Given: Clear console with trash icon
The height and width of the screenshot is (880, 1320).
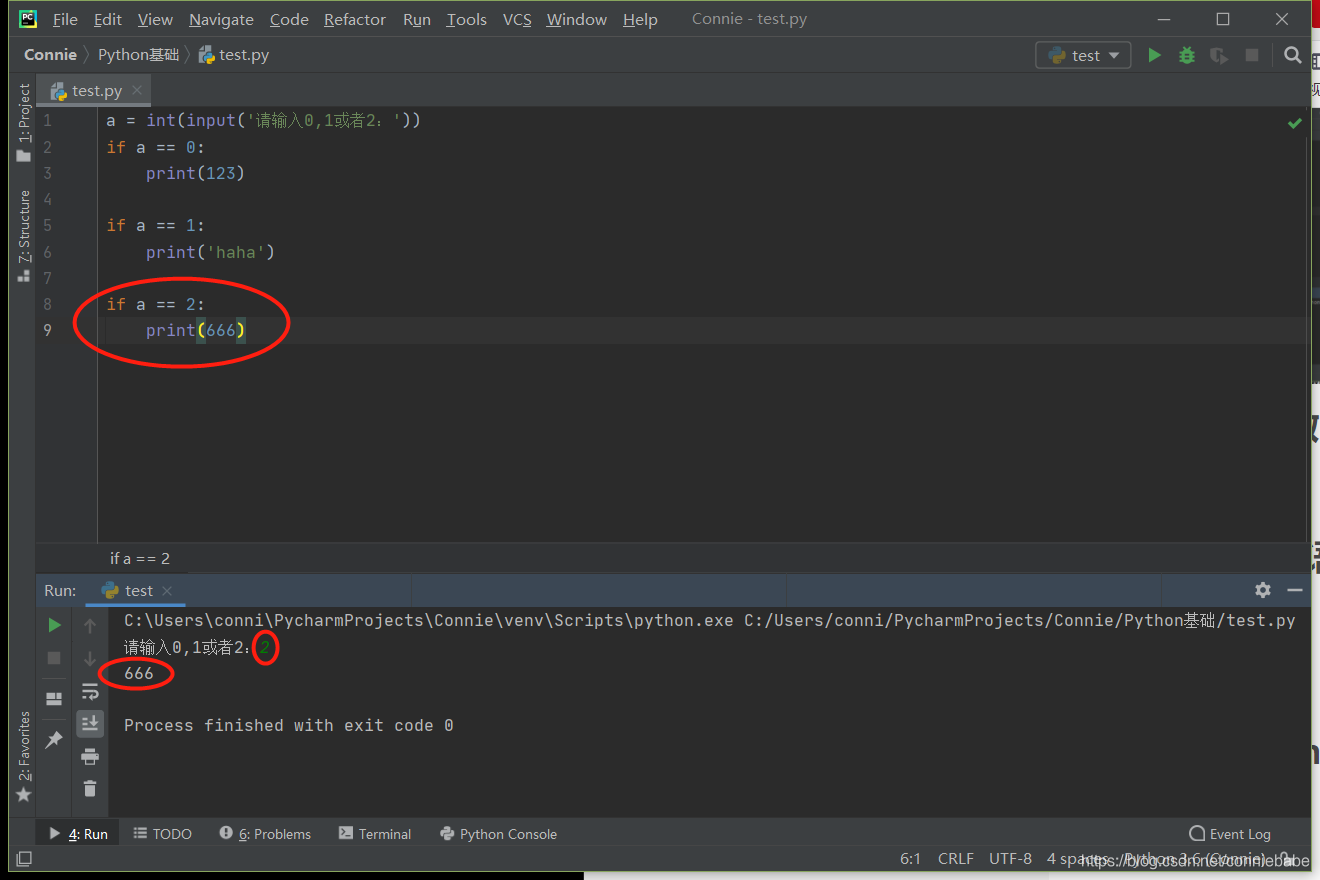Looking at the screenshot, I should (90, 788).
